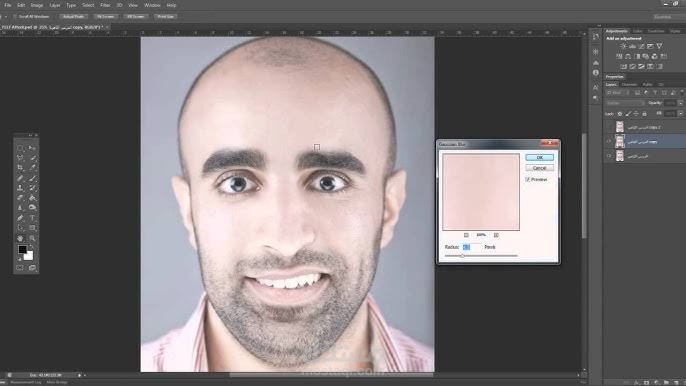The height and width of the screenshot is (386, 686).
Task: Open the Filter menu
Action: tap(105, 5)
